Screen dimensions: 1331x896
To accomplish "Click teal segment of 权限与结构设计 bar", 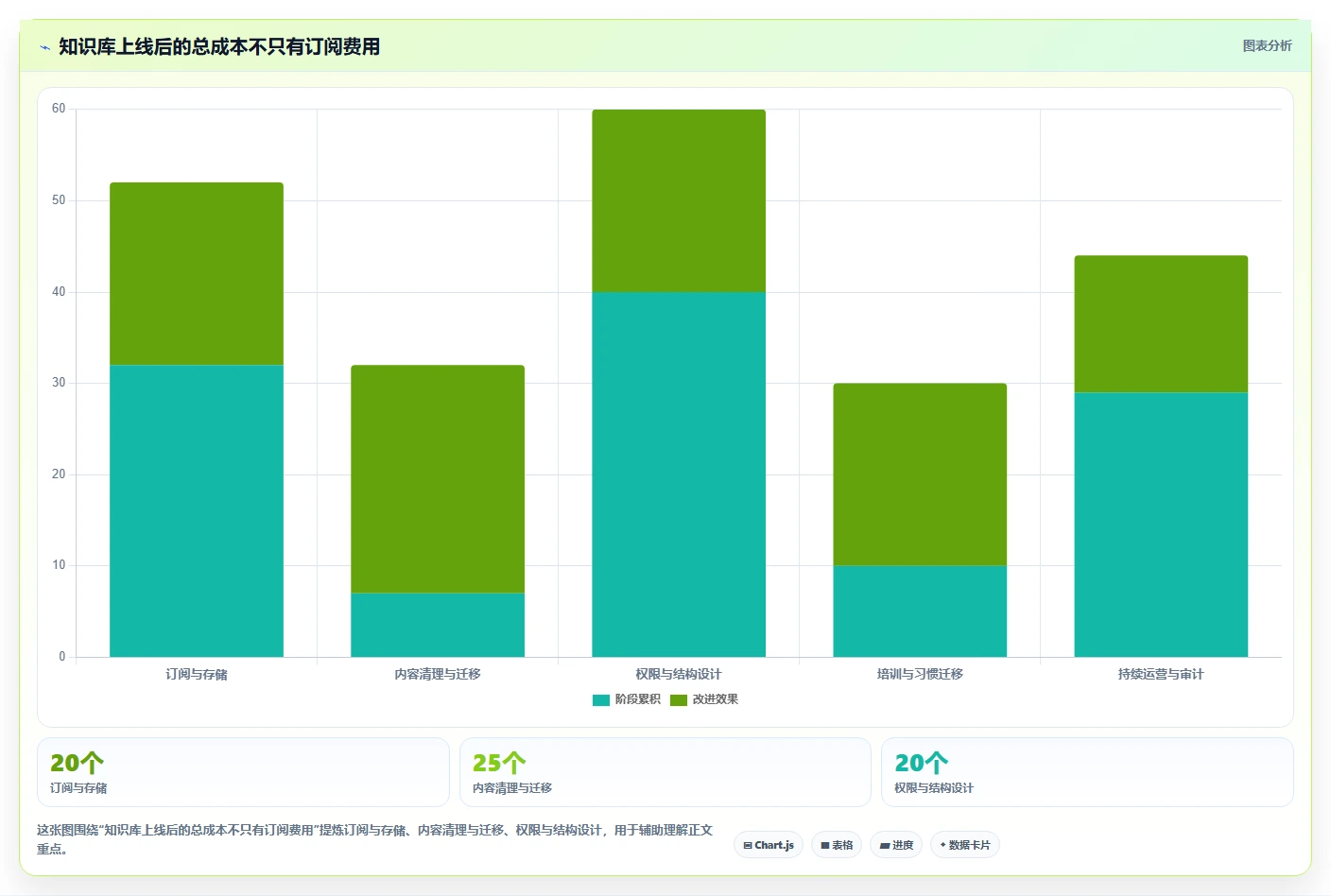I will [x=679, y=474].
